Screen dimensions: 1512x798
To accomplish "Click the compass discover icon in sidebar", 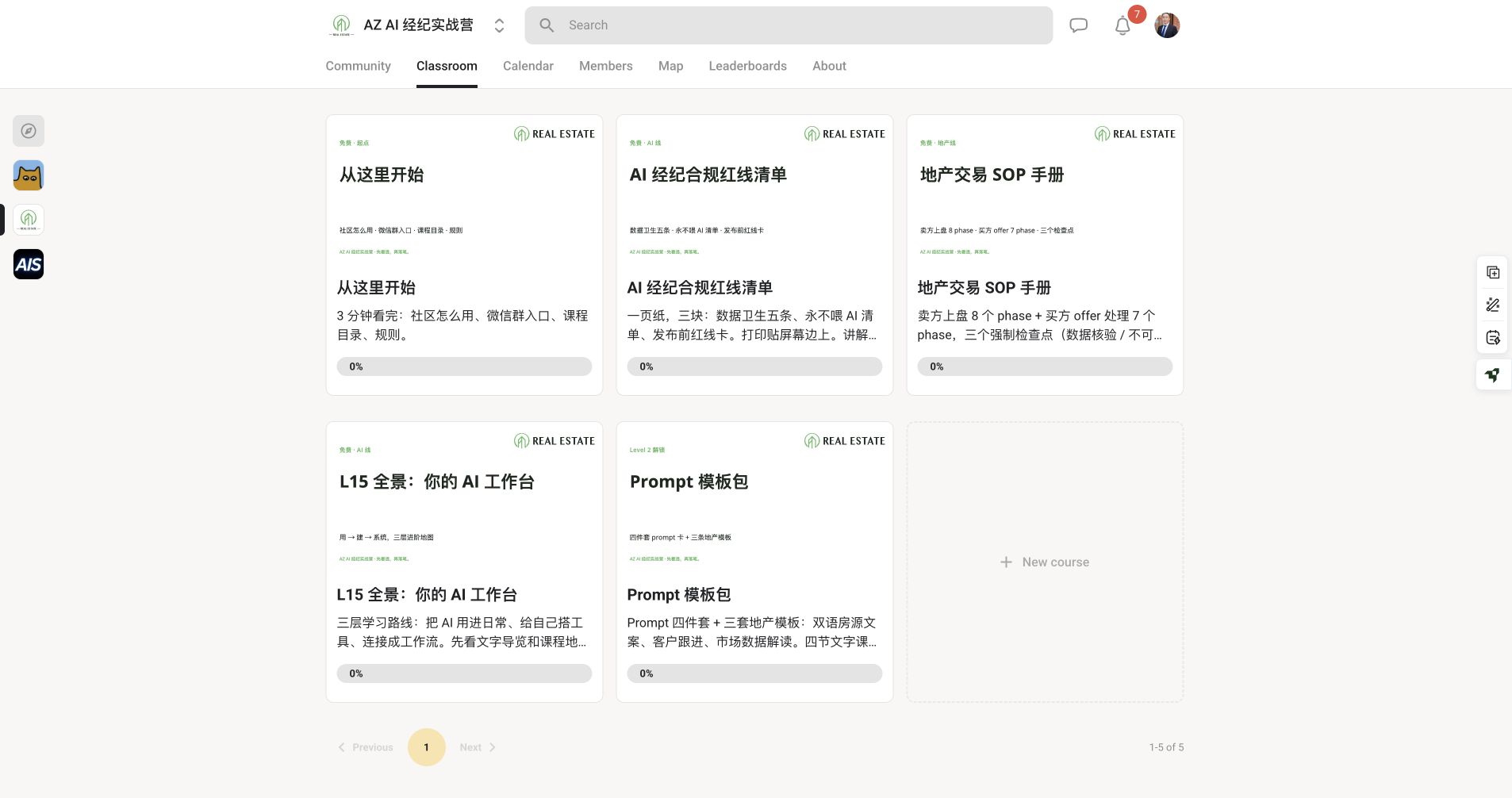I will point(29,131).
